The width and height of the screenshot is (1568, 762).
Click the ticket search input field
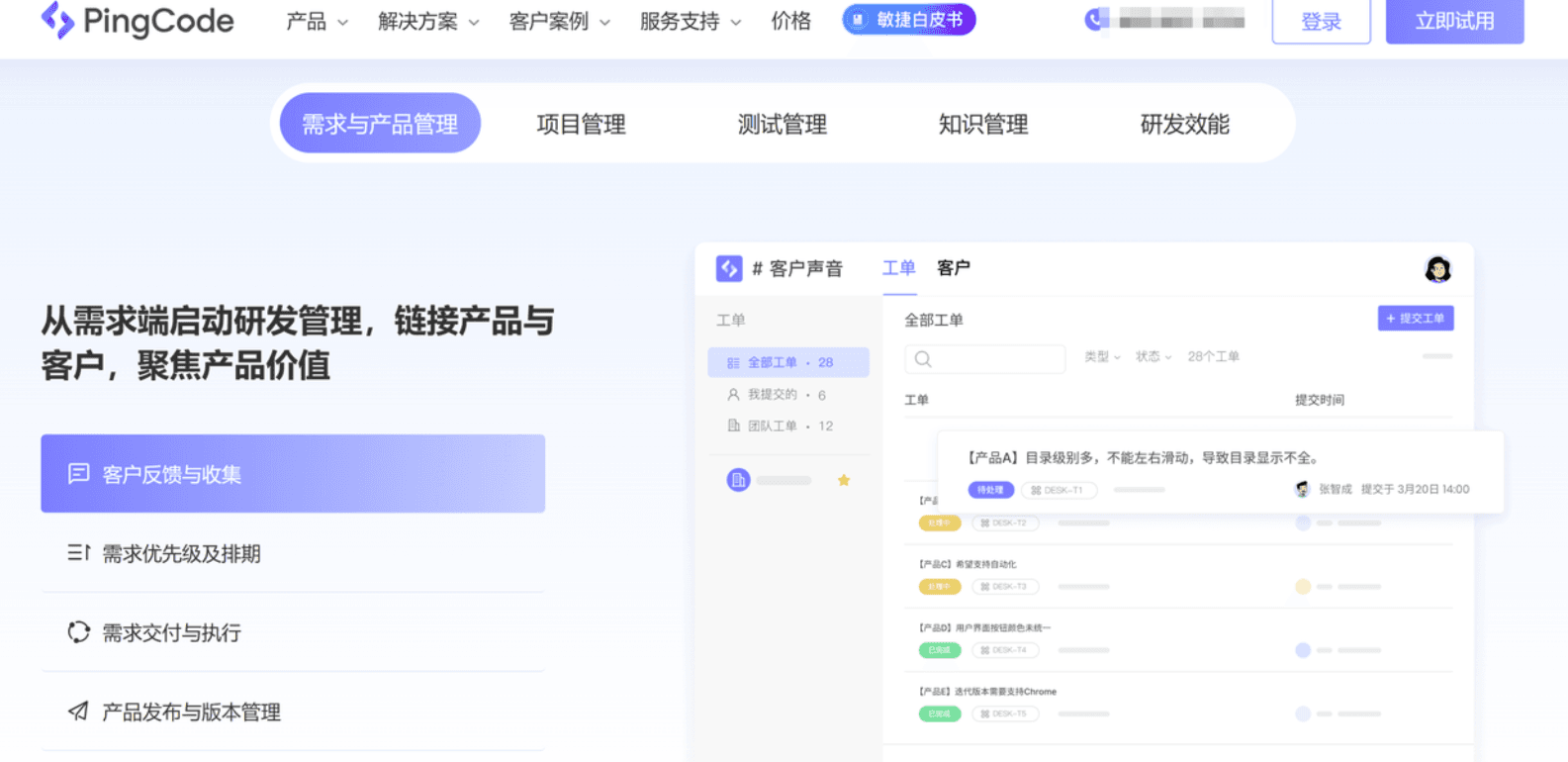(984, 359)
